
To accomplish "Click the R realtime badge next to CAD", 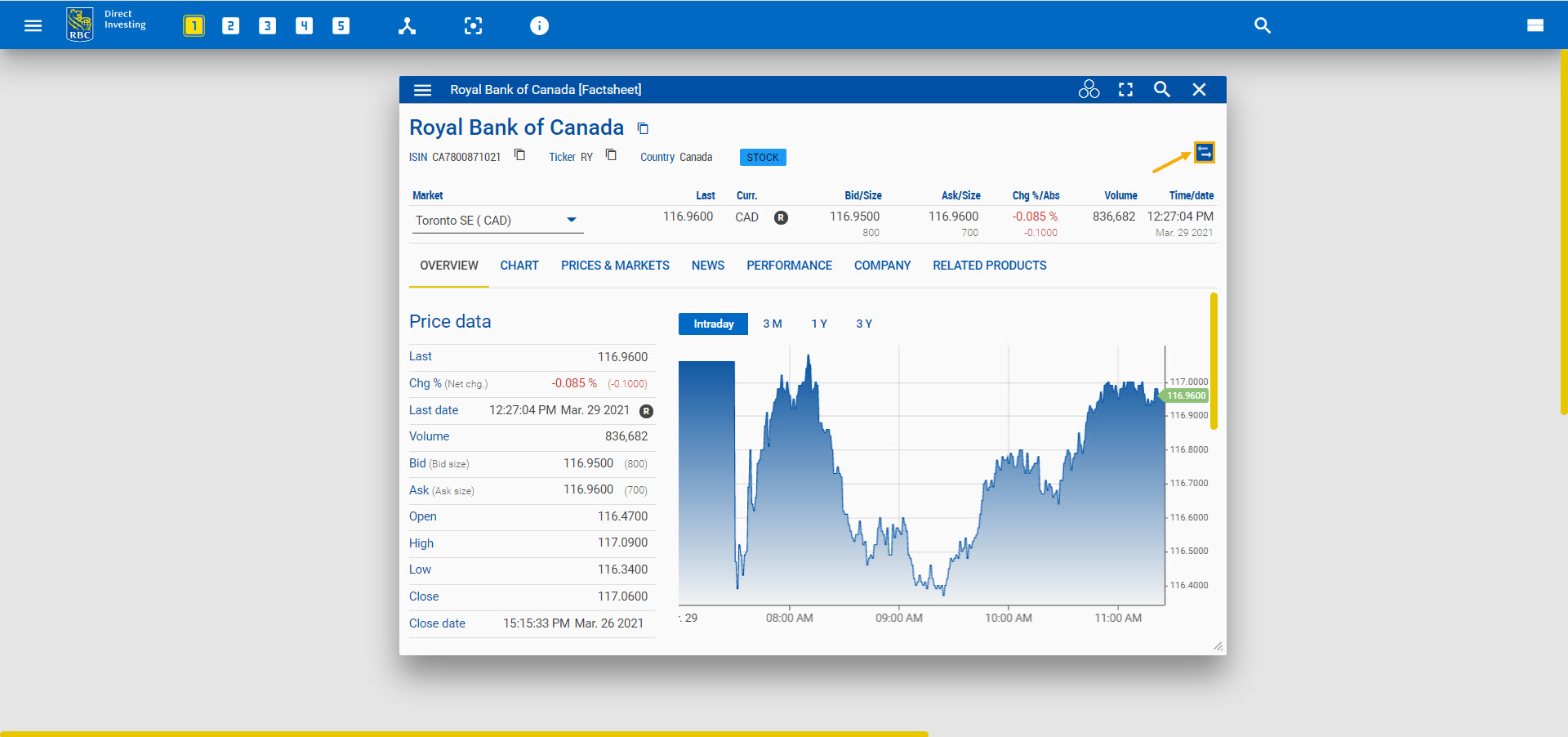I will point(781,217).
